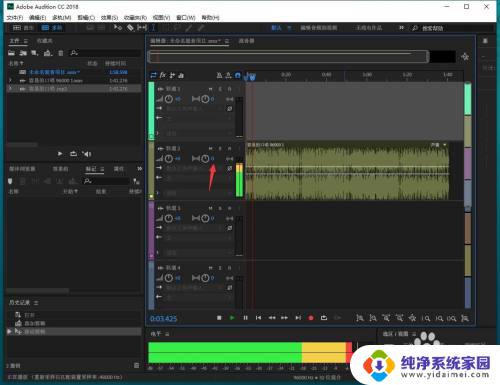Show hidden panel tabs with the double chevron
The height and width of the screenshot is (385, 500).
pyautogui.click(x=139, y=169)
